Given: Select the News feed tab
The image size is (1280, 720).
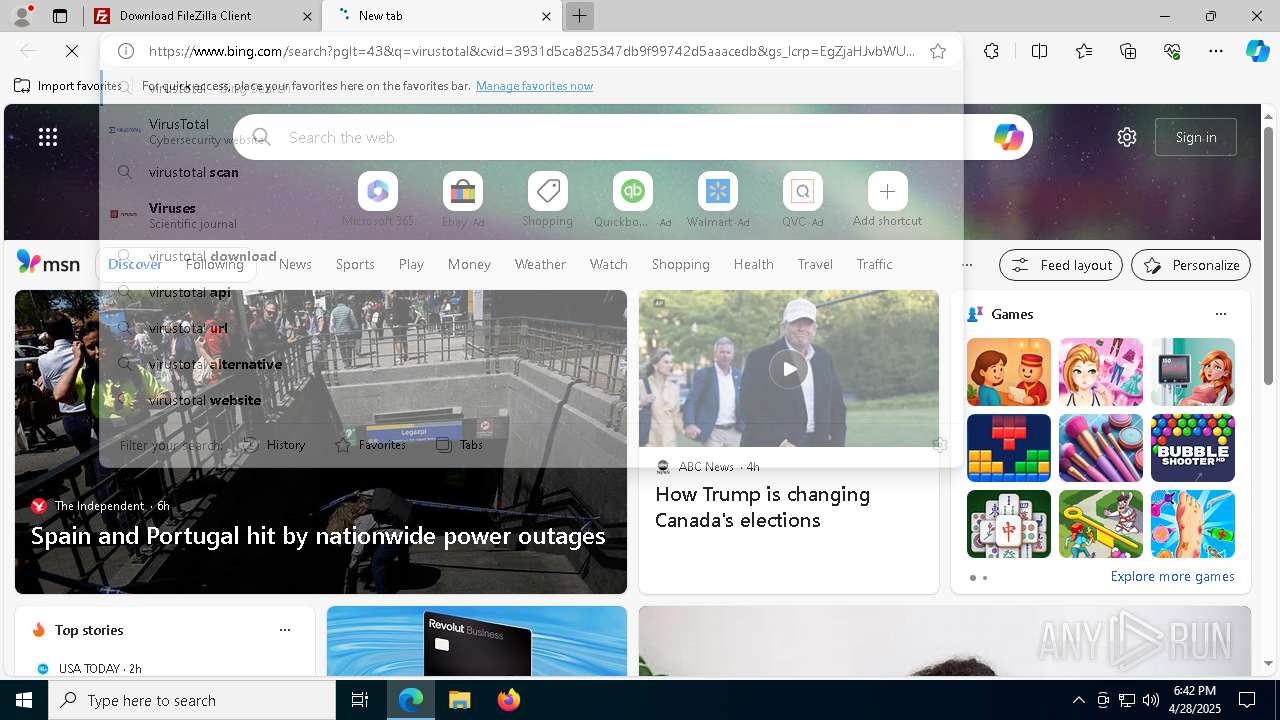Looking at the screenshot, I should coord(295,264).
